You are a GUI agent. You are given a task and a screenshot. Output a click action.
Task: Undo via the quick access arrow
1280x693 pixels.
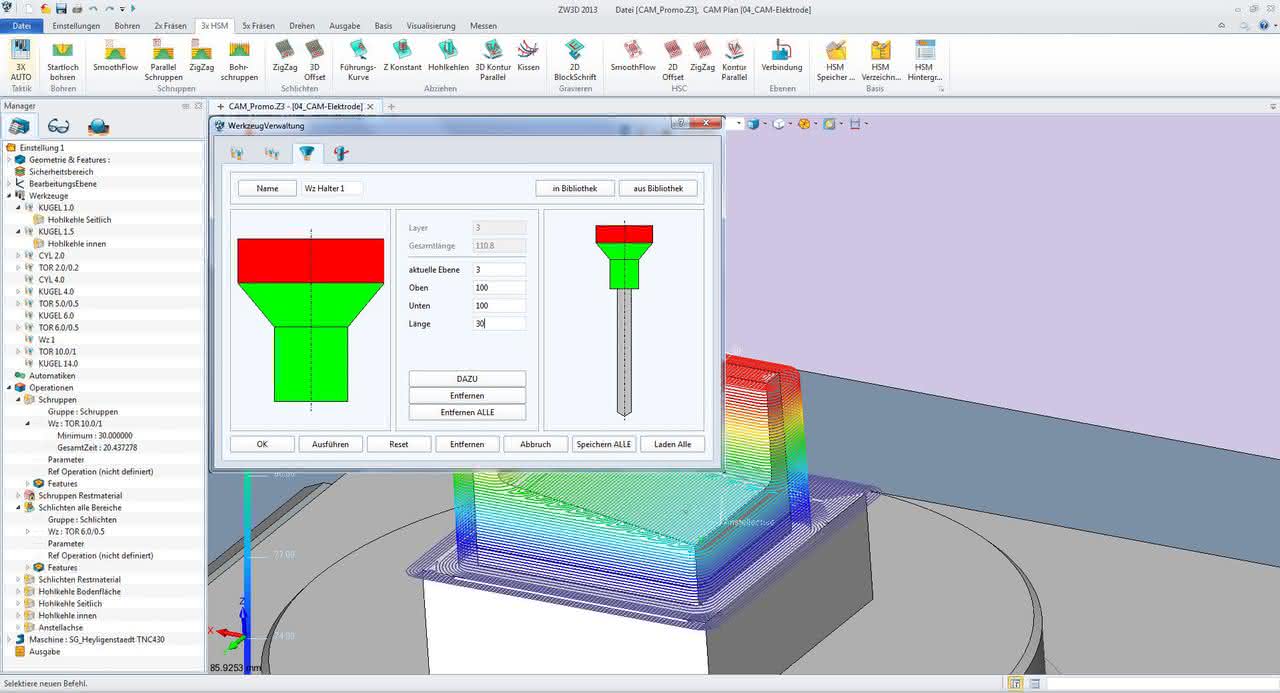[x=94, y=8]
